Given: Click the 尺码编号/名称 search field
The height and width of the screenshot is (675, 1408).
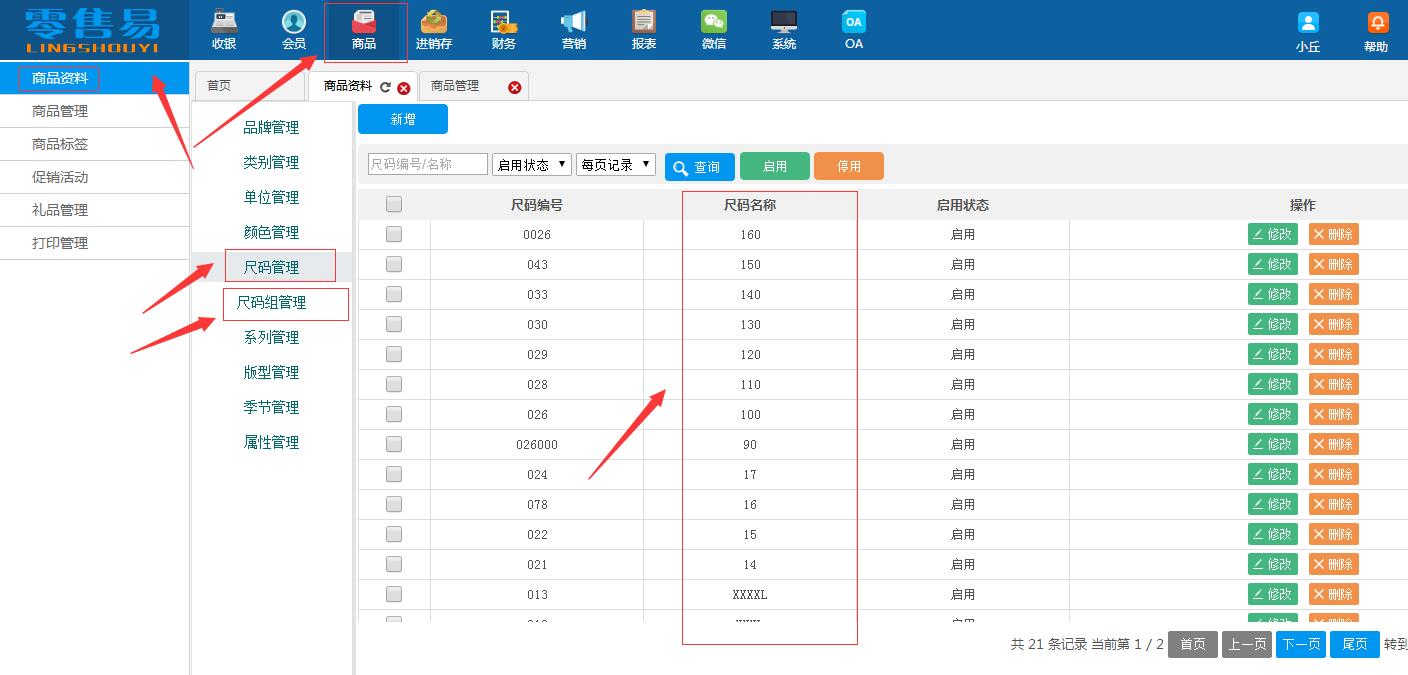Looking at the screenshot, I should coord(428,165).
